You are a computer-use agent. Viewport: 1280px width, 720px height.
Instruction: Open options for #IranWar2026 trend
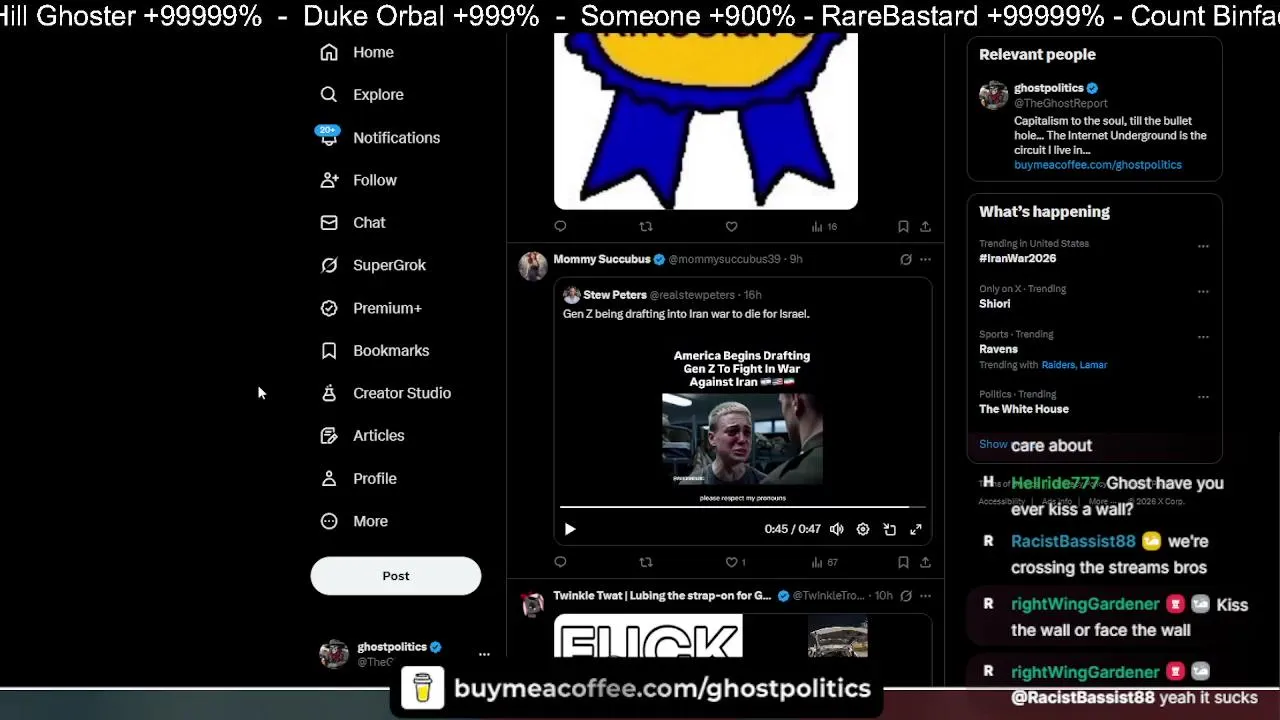tap(1203, 246)
